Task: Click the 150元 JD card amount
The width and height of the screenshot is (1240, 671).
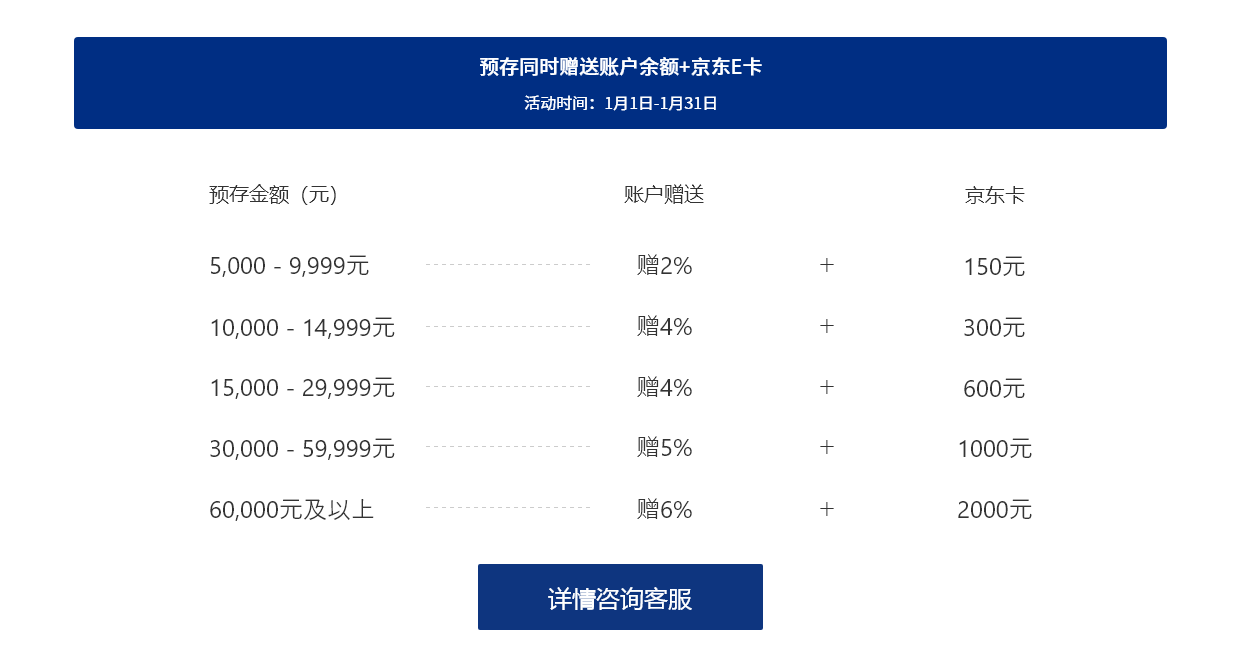Action: click(994, 268)
